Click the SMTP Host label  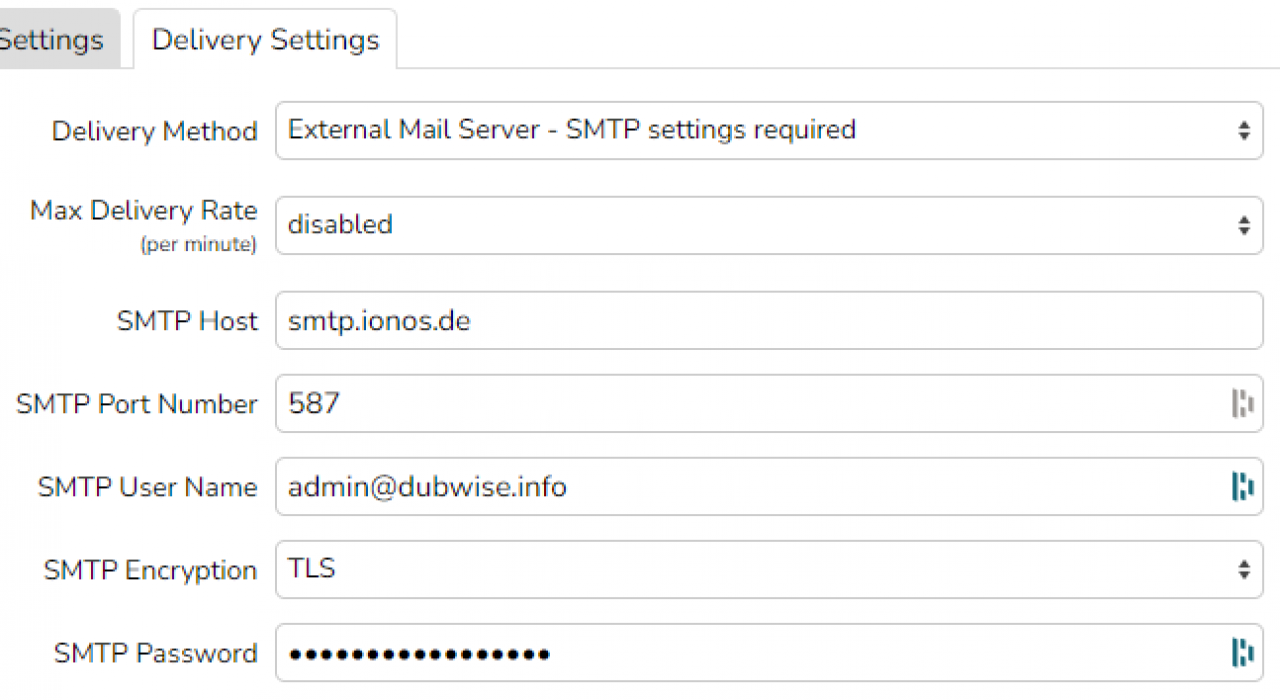(x=187, y=321)
